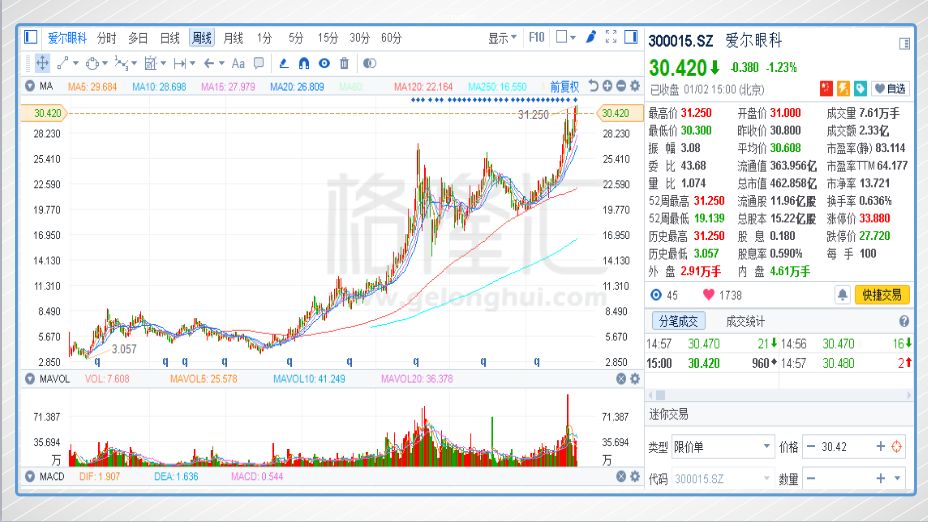Expand trend line tool options arrow
Image resolution: width=928 pixels, height=522 pixels.
click(76, 63)
